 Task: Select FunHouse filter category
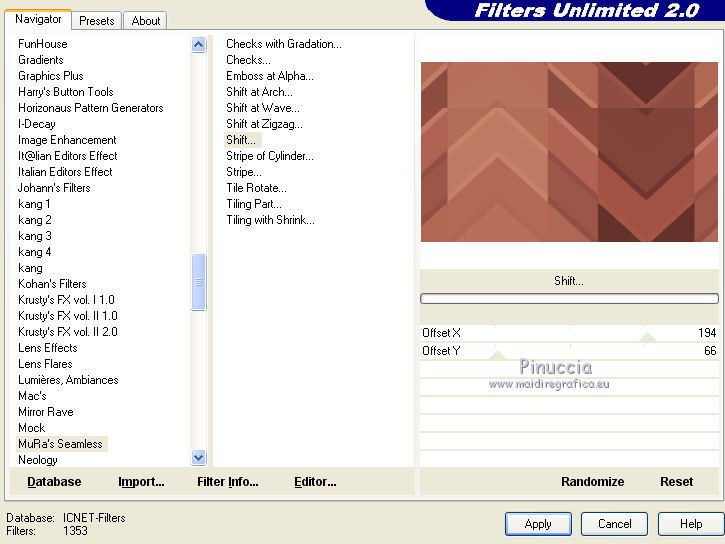(43, 44)
